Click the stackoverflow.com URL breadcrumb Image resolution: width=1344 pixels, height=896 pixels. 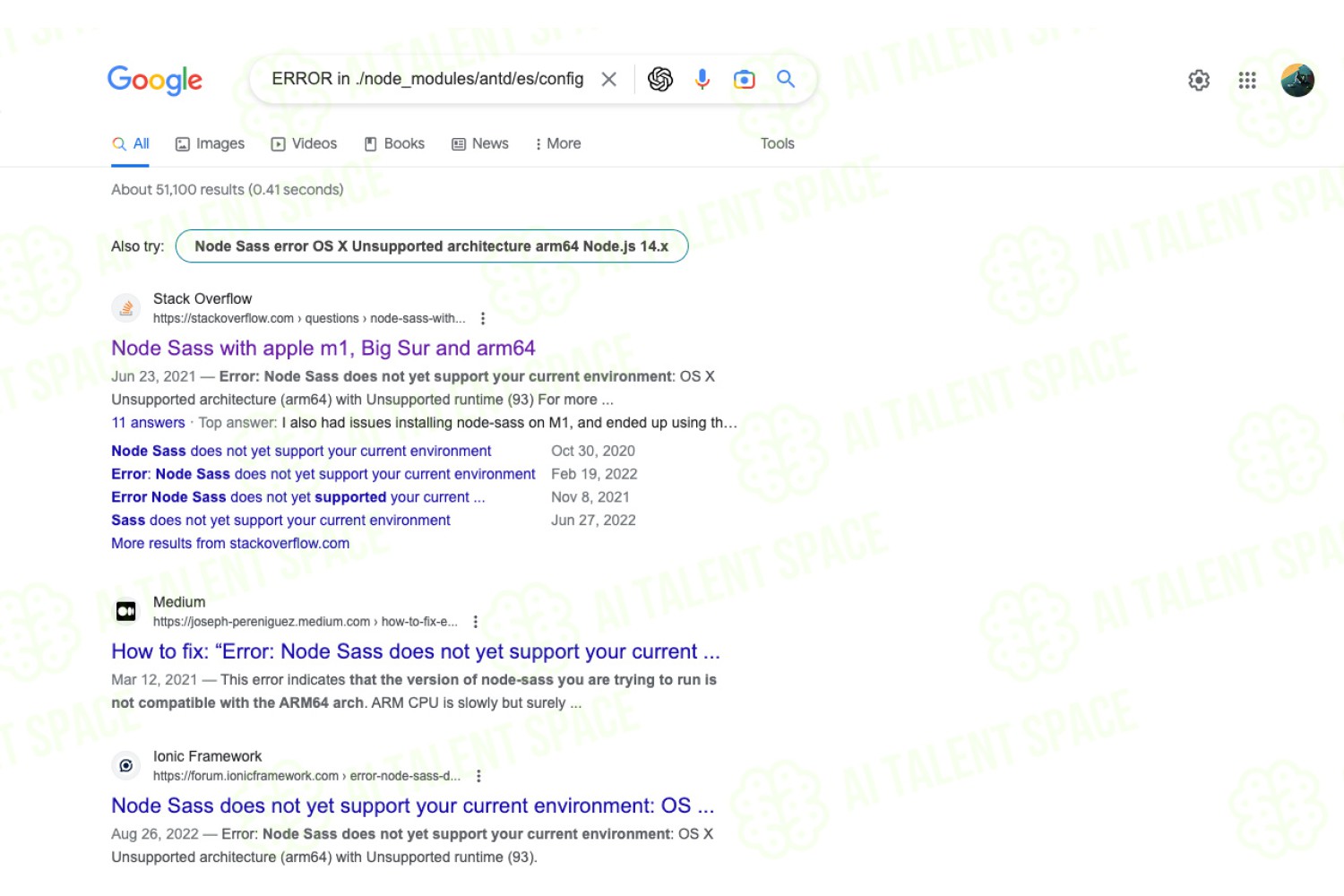309,318
